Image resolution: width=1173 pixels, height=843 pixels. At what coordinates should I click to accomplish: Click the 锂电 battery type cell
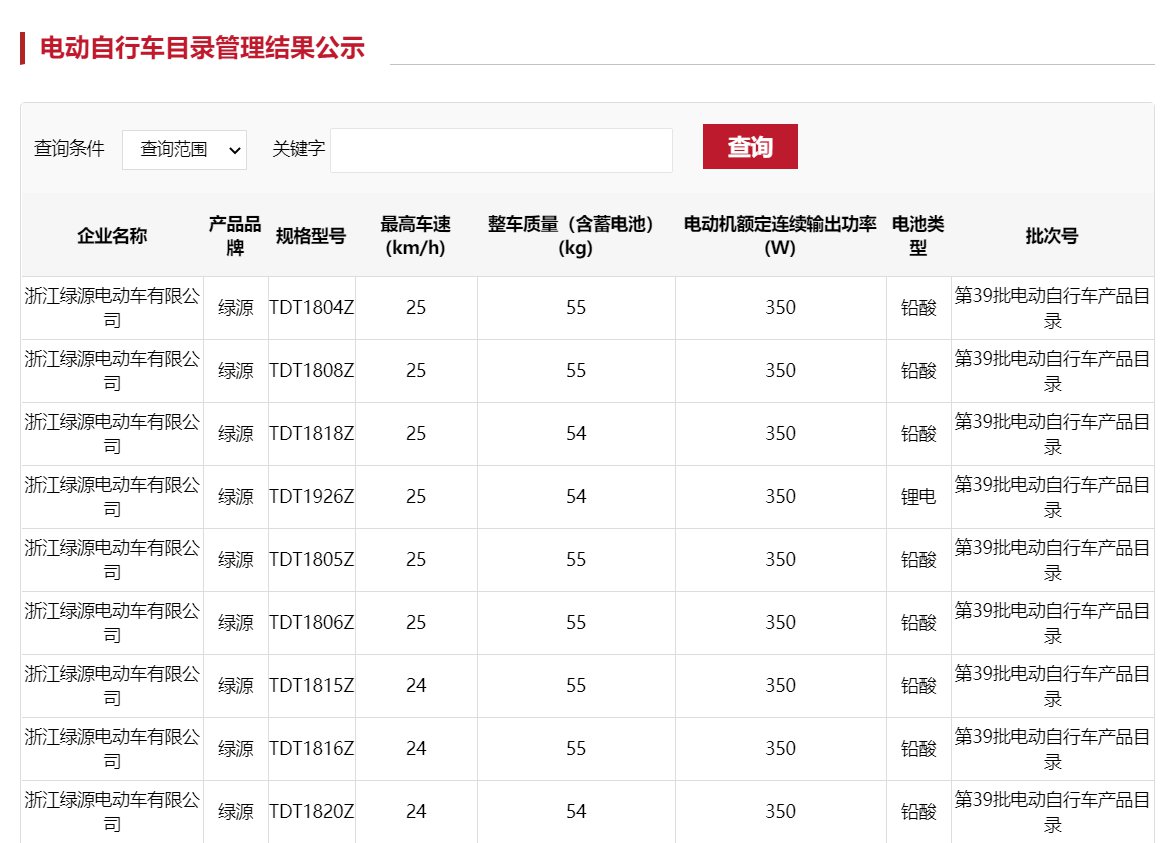(x=918, y=497)
